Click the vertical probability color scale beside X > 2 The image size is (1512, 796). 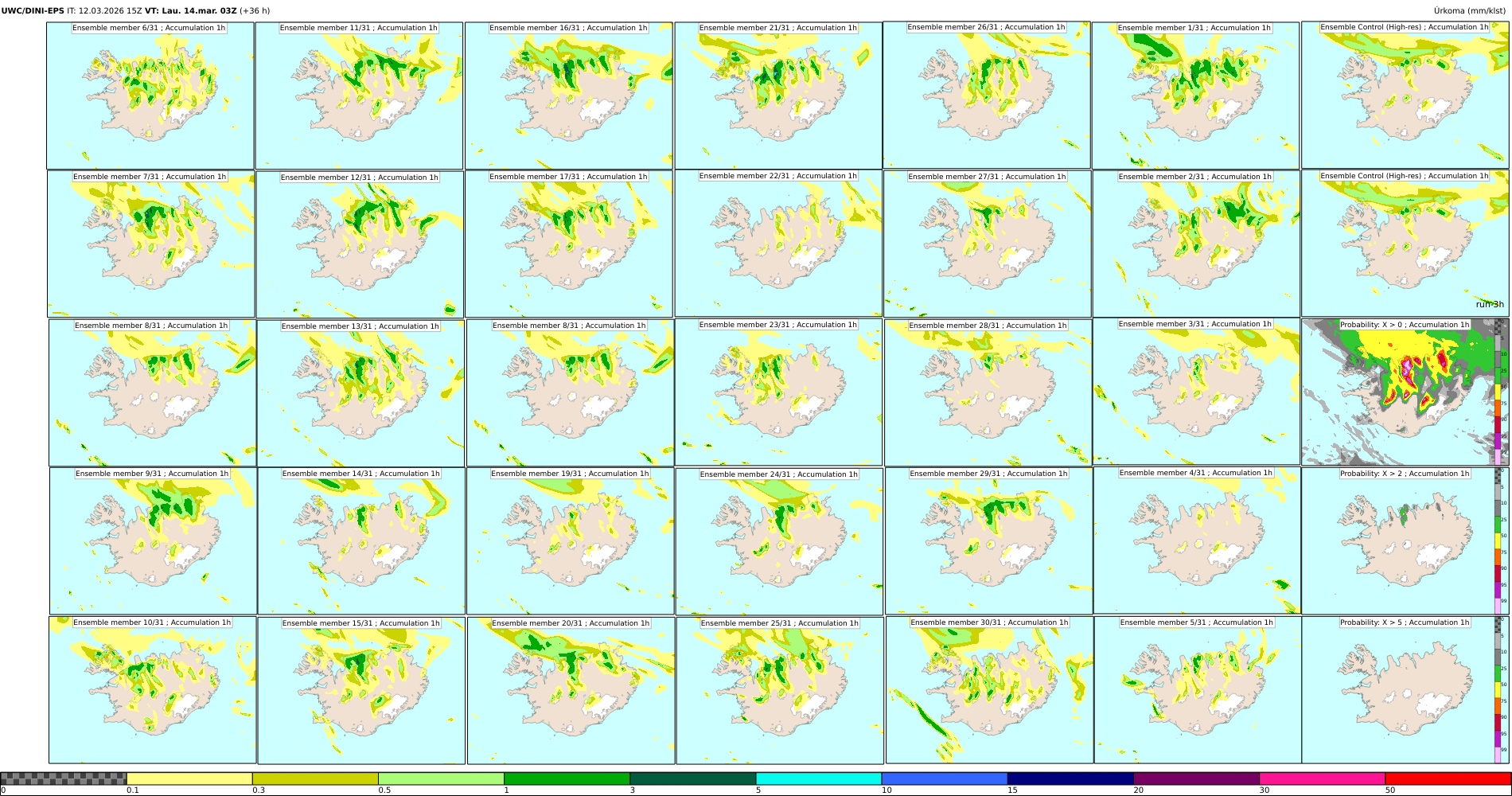pos(1498,541)
